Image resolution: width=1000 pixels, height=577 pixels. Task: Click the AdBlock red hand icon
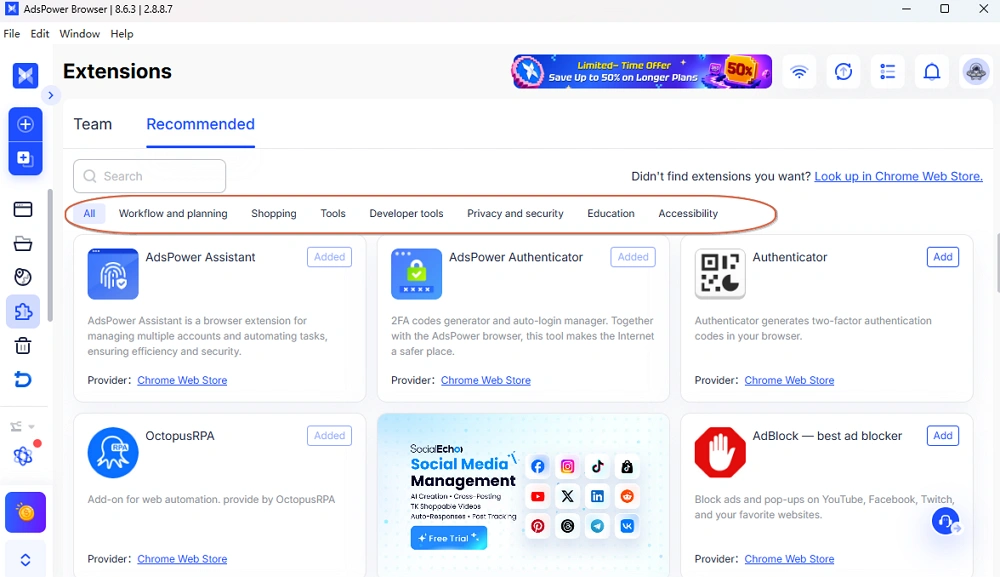pos(720,453)
